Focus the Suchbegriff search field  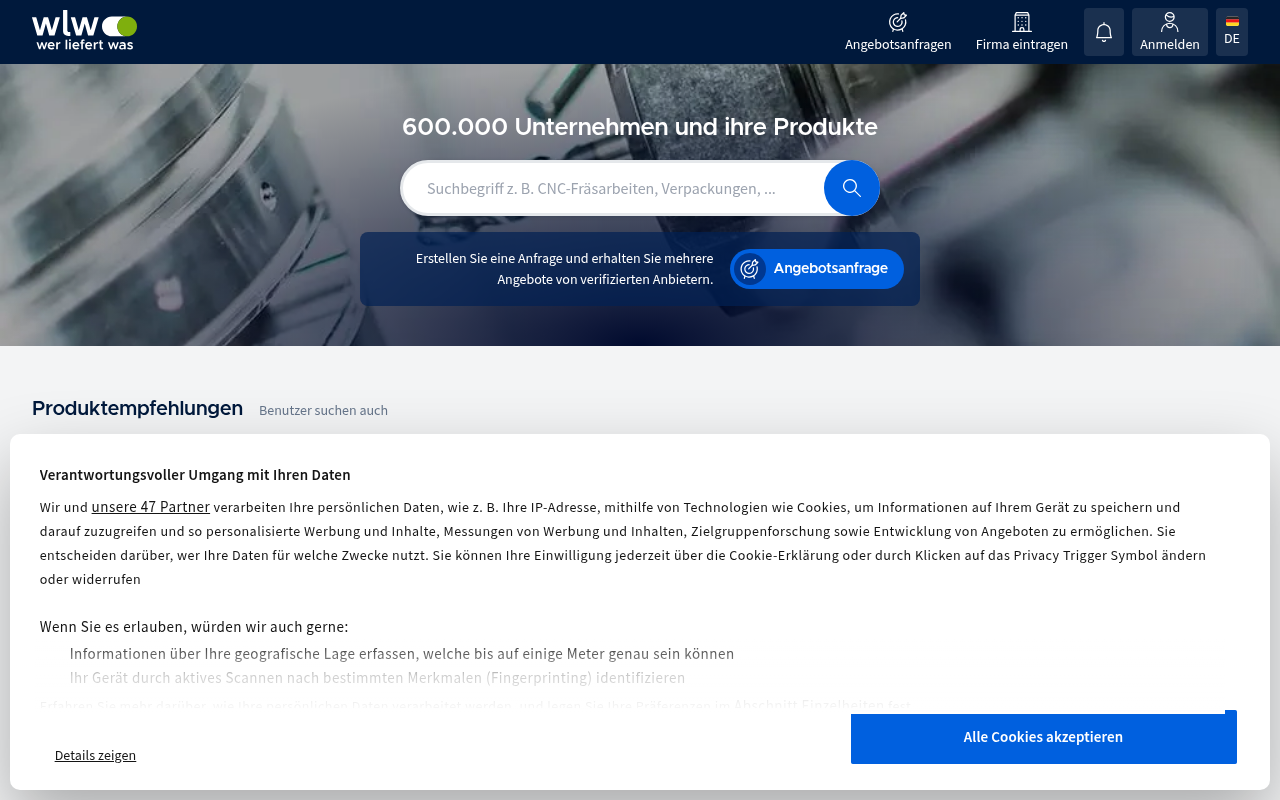[x=612, y=188]
